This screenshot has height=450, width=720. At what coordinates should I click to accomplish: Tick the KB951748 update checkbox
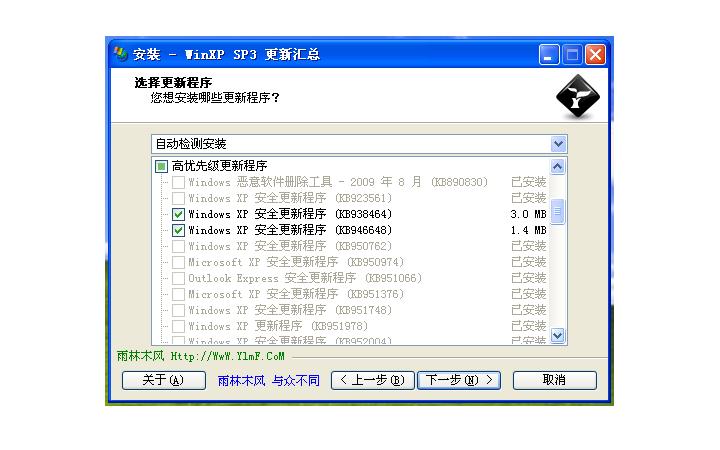[x=178, y=310]
